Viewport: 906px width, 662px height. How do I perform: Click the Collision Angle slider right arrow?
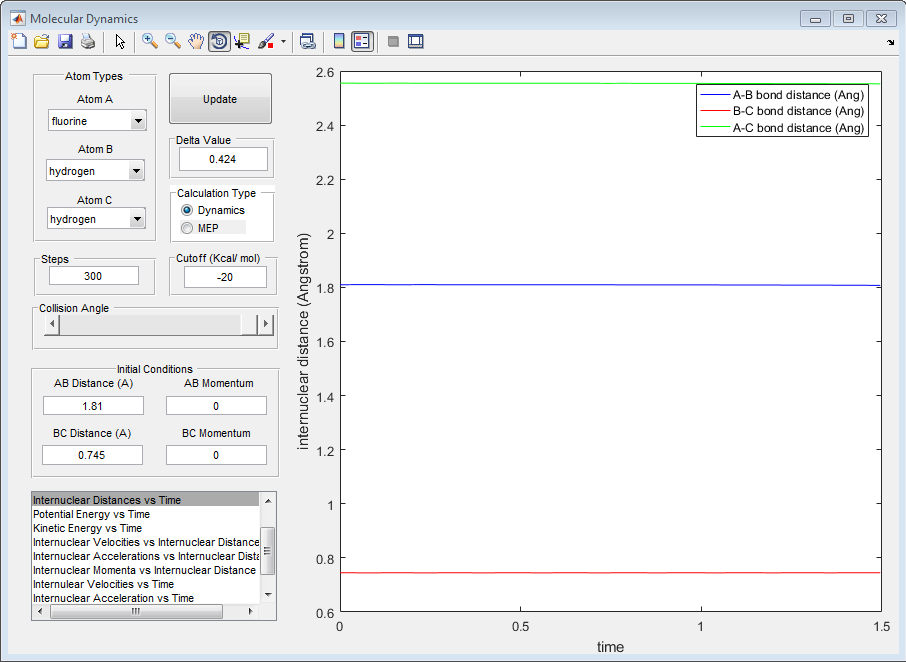point(265,325)
